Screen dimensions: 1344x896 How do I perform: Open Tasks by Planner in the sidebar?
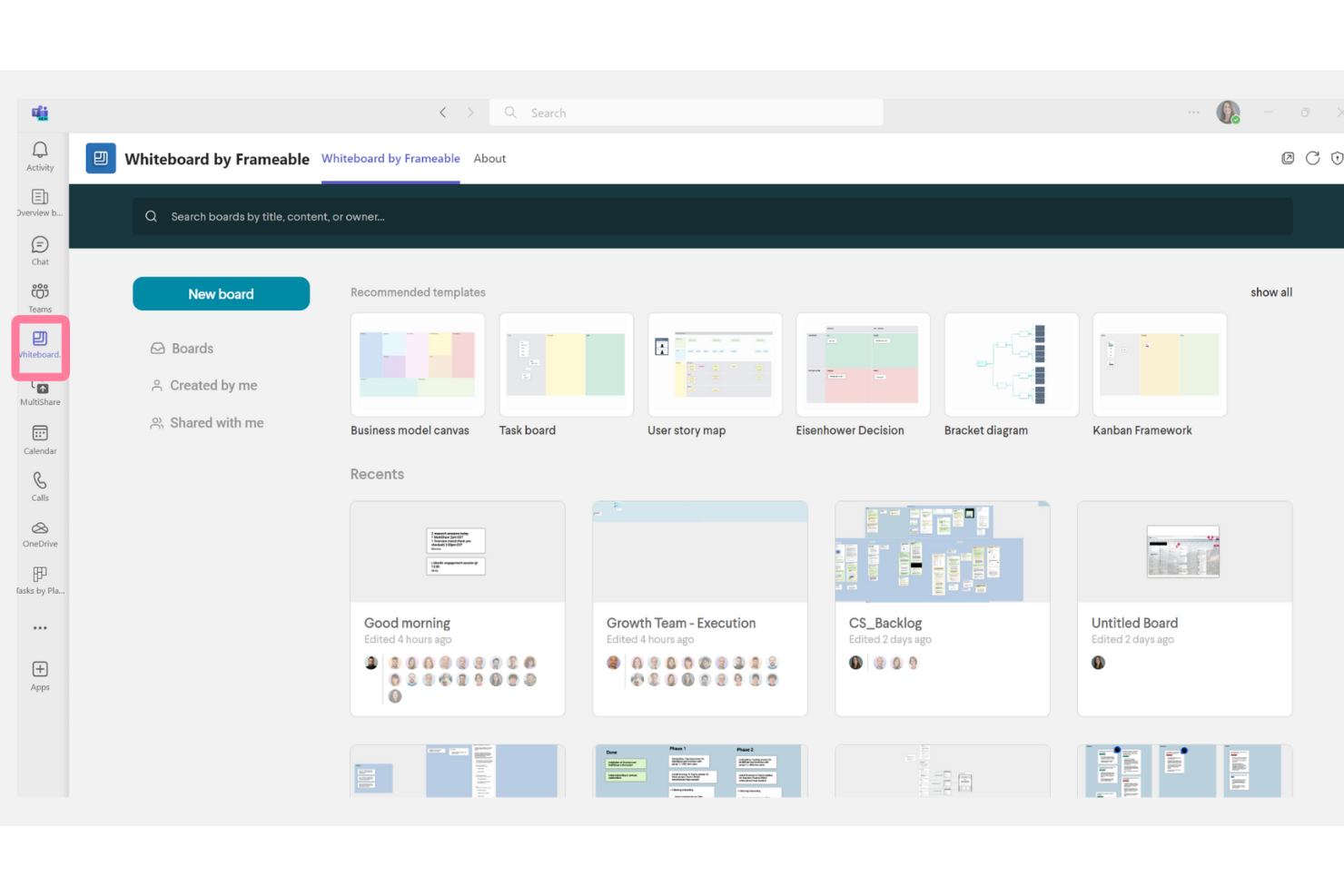(x=40, y=580)
